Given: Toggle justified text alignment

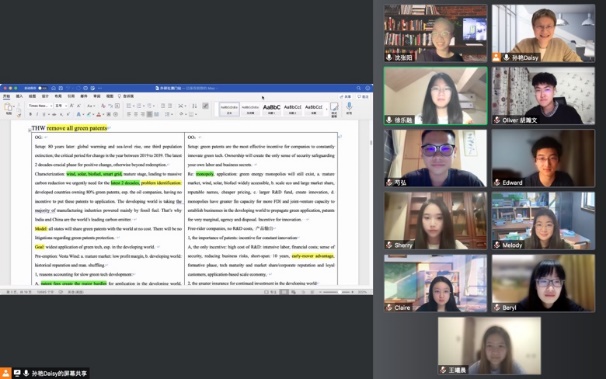Looking at the screenshot, I should [149, 114].
